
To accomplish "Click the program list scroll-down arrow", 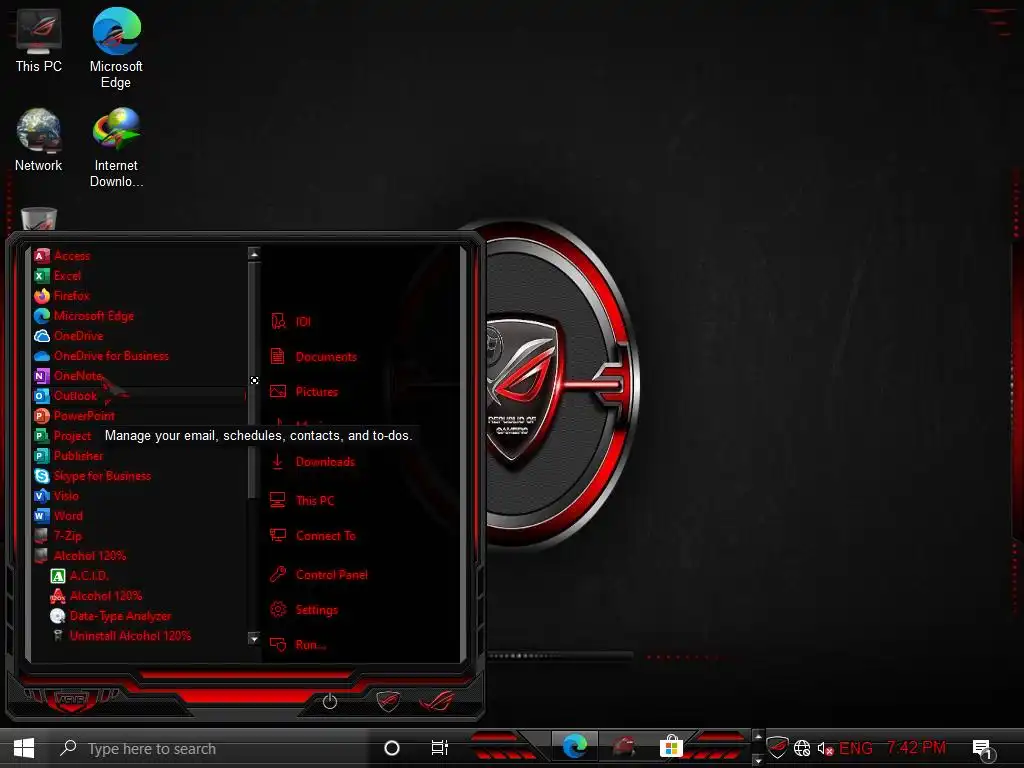I will [254, 638].
